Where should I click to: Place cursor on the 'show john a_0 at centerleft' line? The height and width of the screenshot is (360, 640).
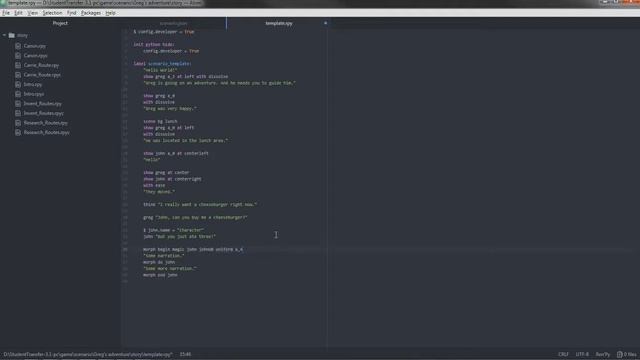pyautogui.click(x=176, y=153)
